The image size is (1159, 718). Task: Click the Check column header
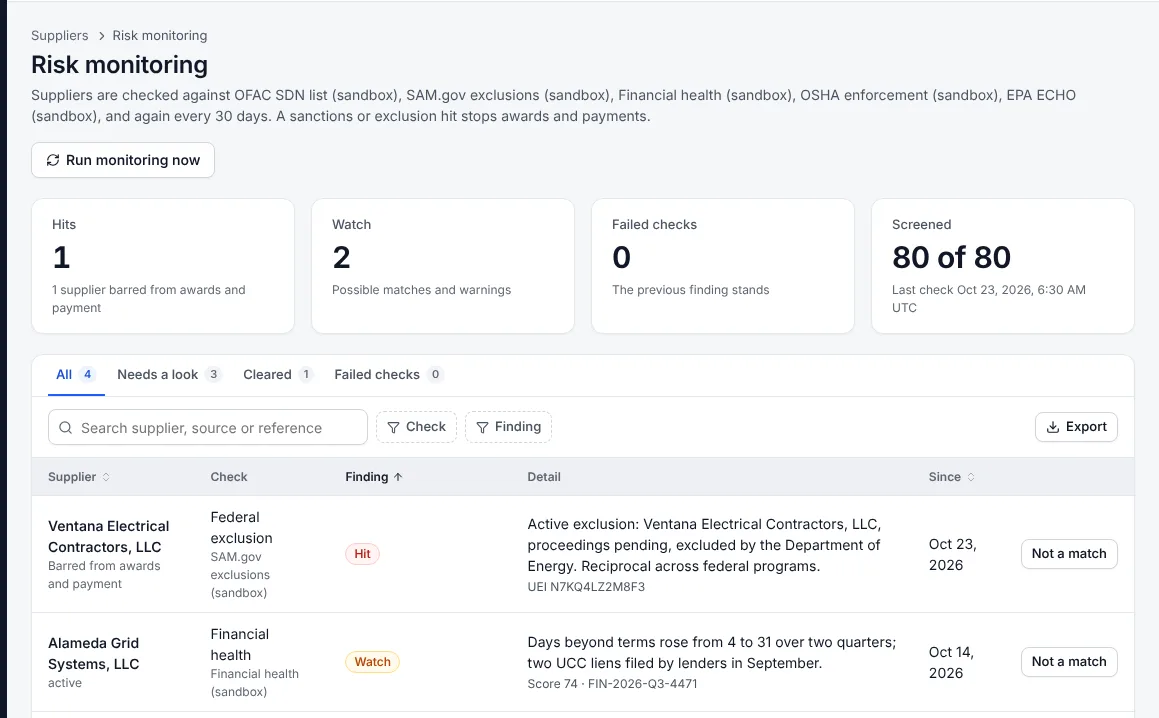point(229,477)
